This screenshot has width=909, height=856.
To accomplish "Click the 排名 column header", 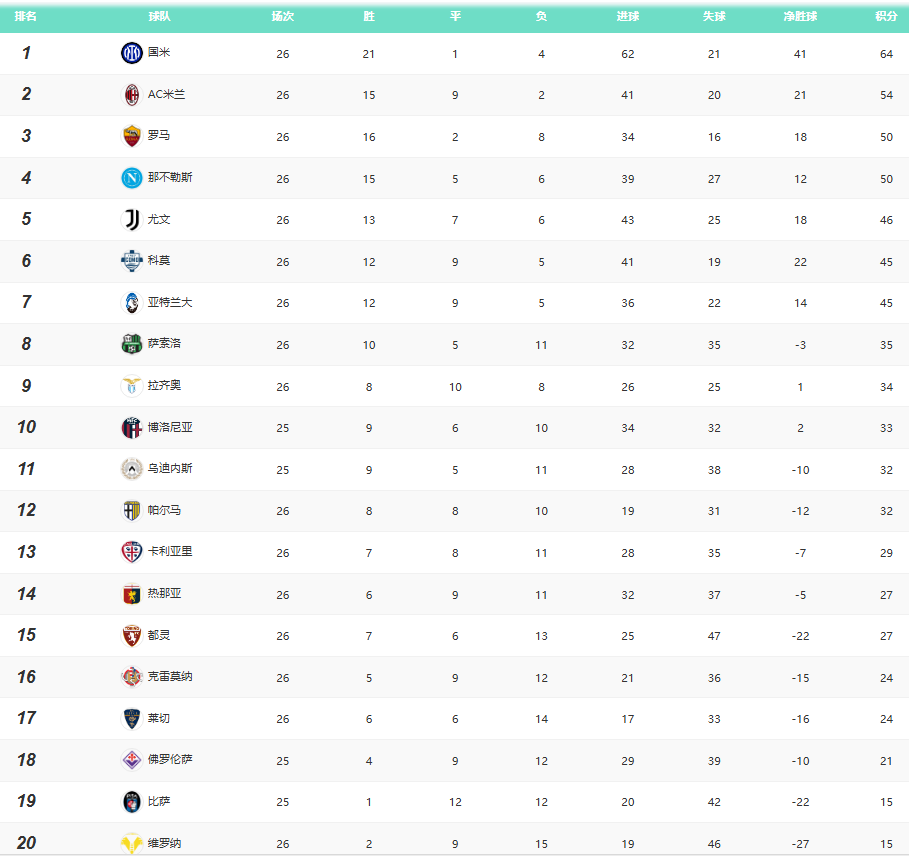I will [26, 17].
